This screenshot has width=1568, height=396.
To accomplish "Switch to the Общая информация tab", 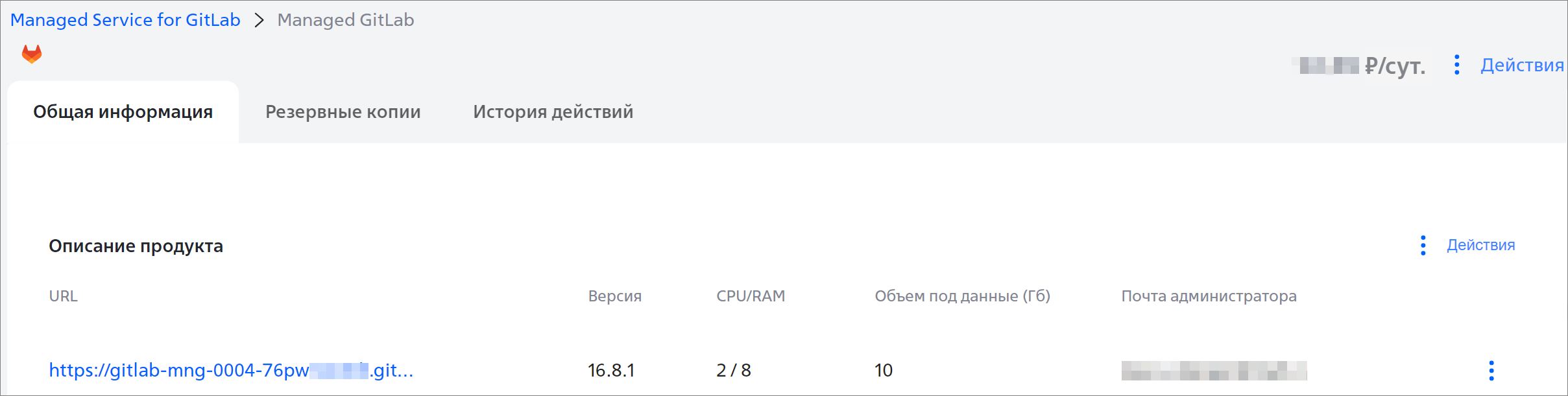I will coord(123,112).
